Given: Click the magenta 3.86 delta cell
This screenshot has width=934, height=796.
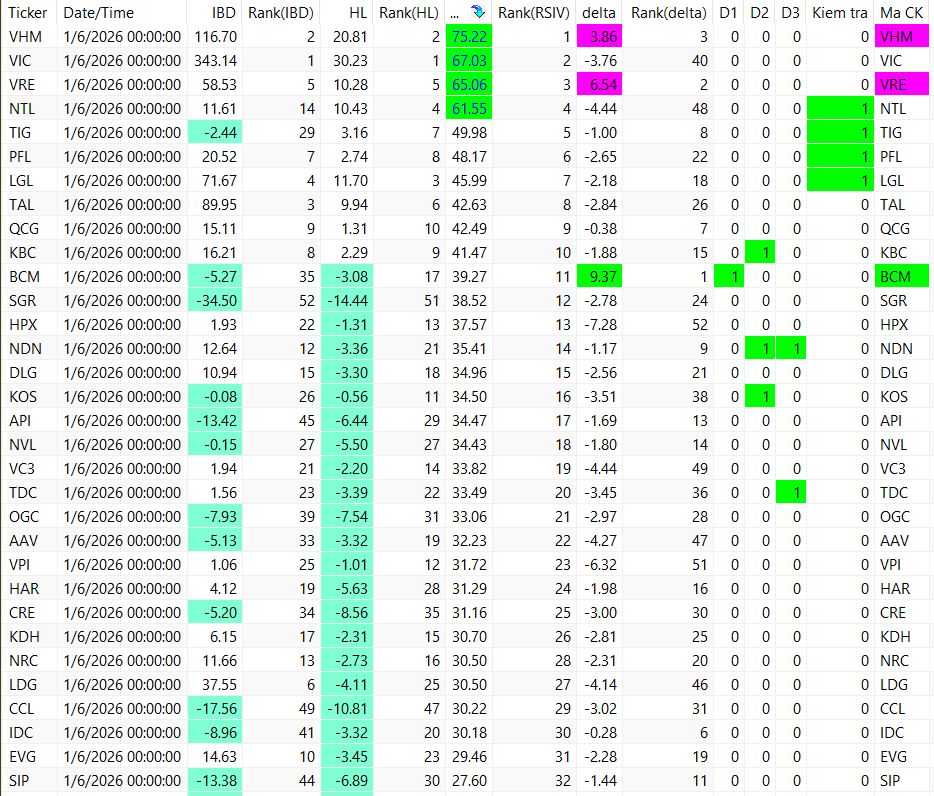Looking at the screenshot, I should (x=600, y=37).
